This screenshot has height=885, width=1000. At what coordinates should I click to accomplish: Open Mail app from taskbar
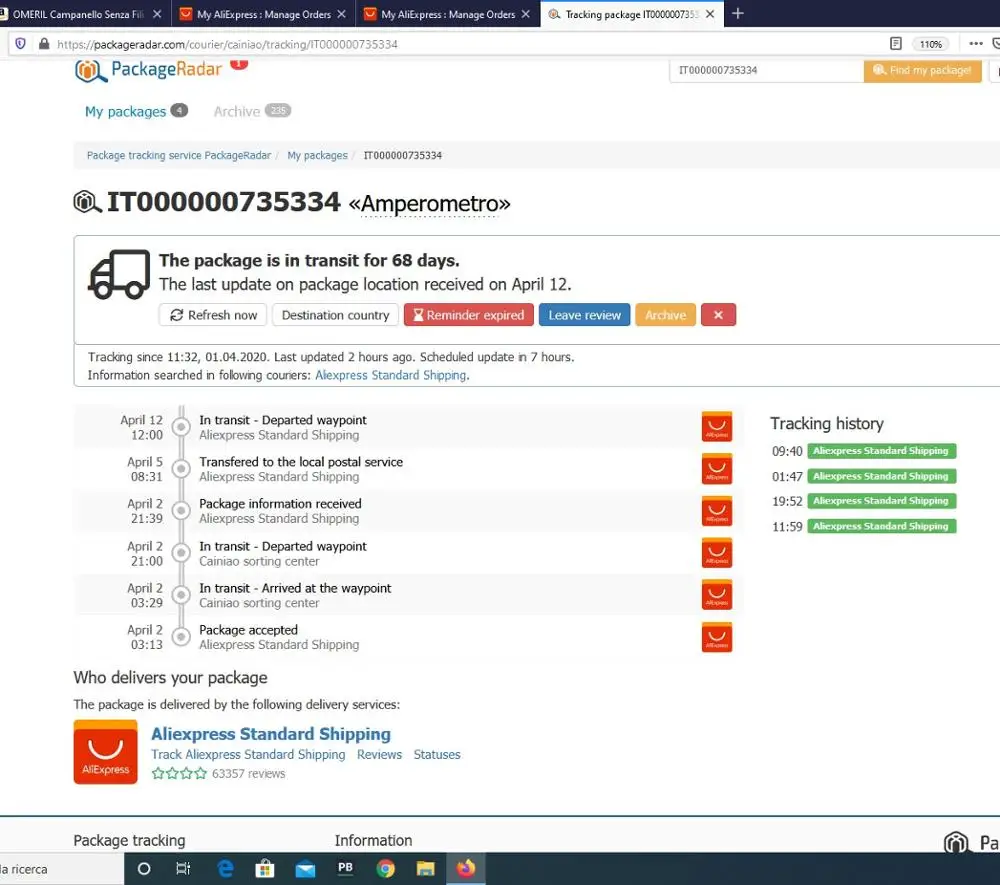305,868
